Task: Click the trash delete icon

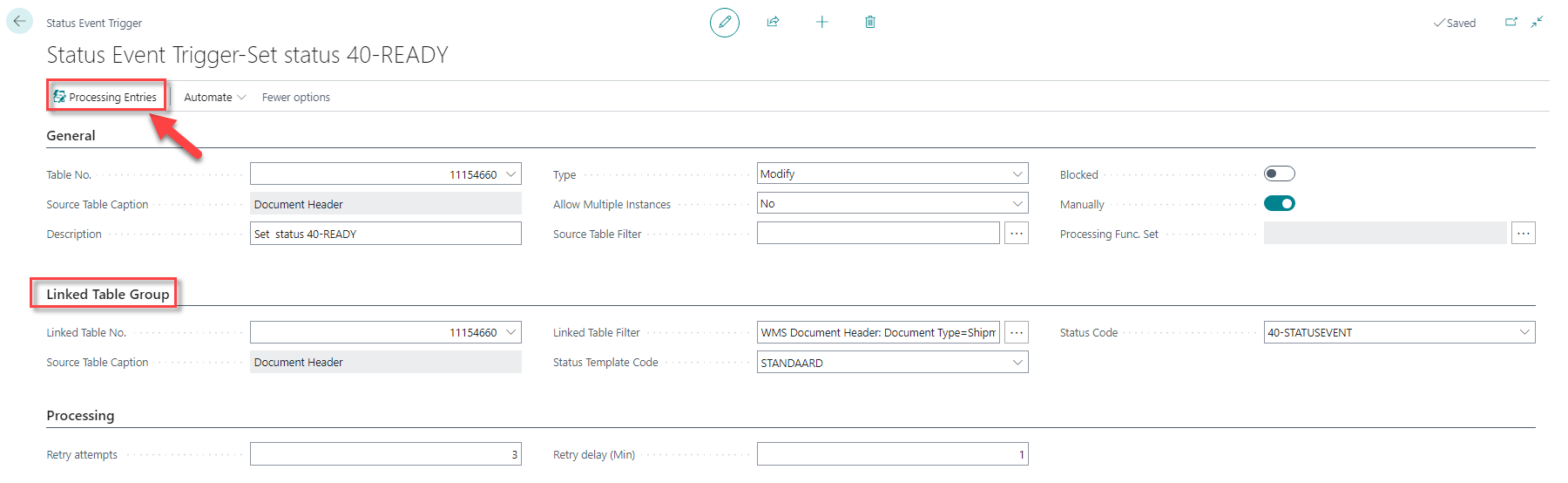Action: [x=869, y=22]
